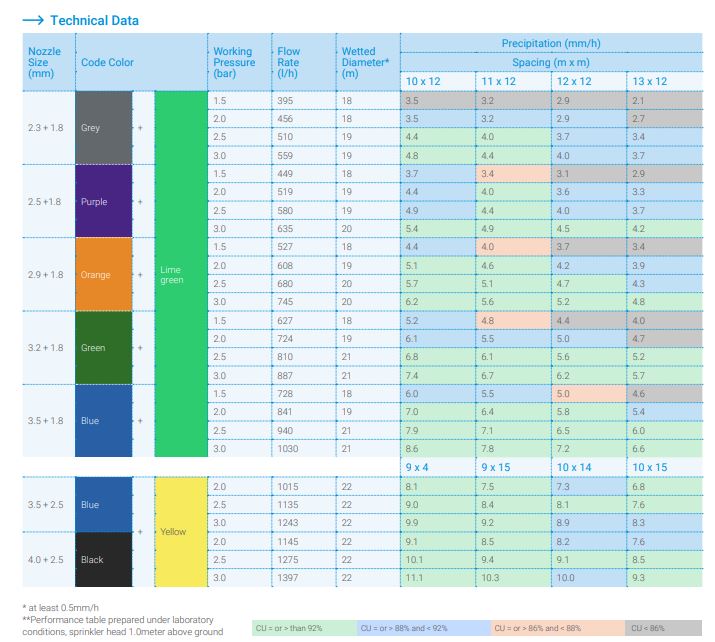Click flow rate value '635'
This screenshot has width=715, height=642.
[x=285, y=229]
